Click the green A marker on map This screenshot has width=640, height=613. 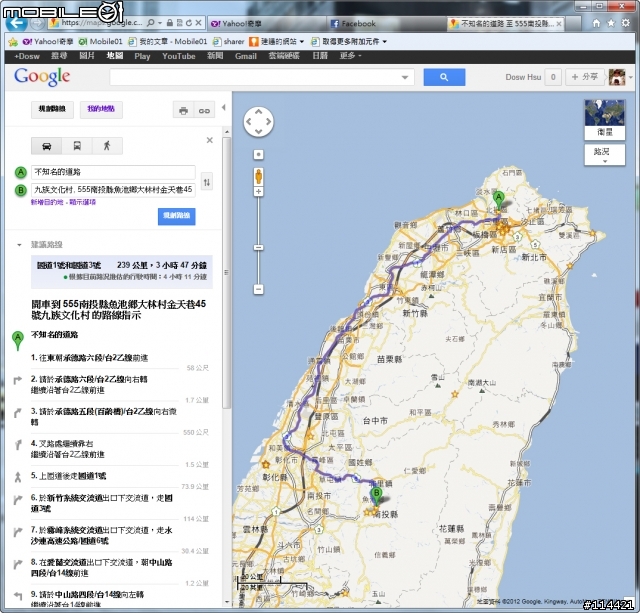click(x=498, y=201)
